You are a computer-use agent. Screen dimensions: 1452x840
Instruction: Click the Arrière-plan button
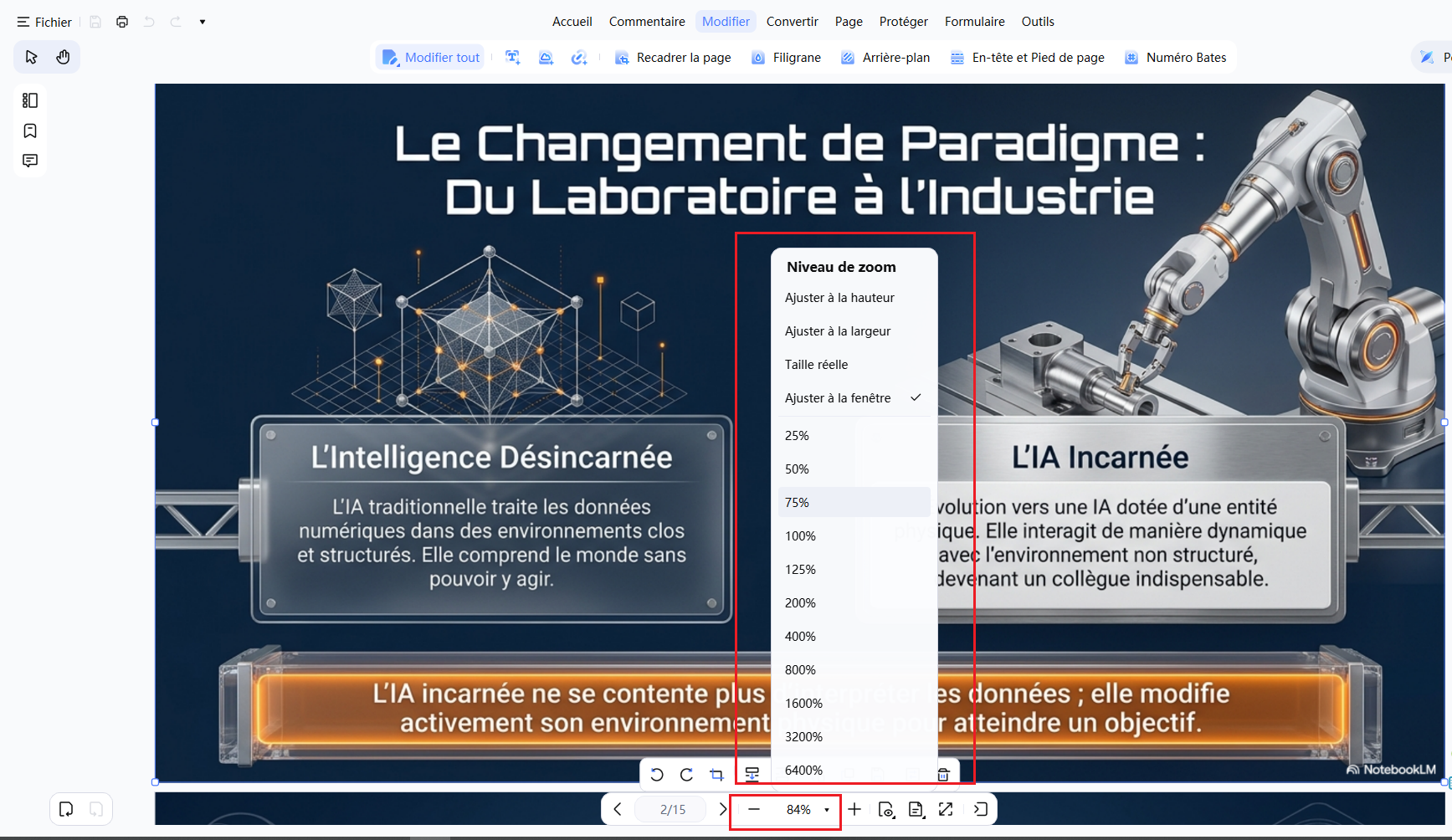coord(885,58)
